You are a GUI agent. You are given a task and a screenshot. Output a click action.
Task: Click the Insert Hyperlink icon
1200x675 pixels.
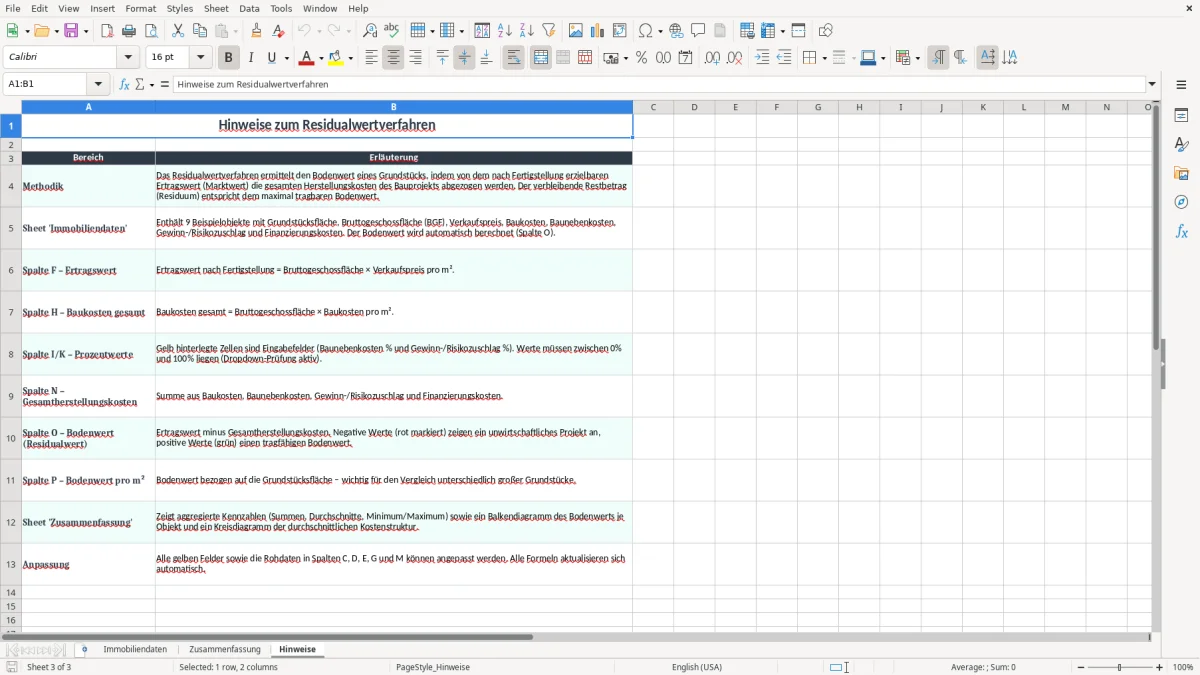tap(676, 31)
